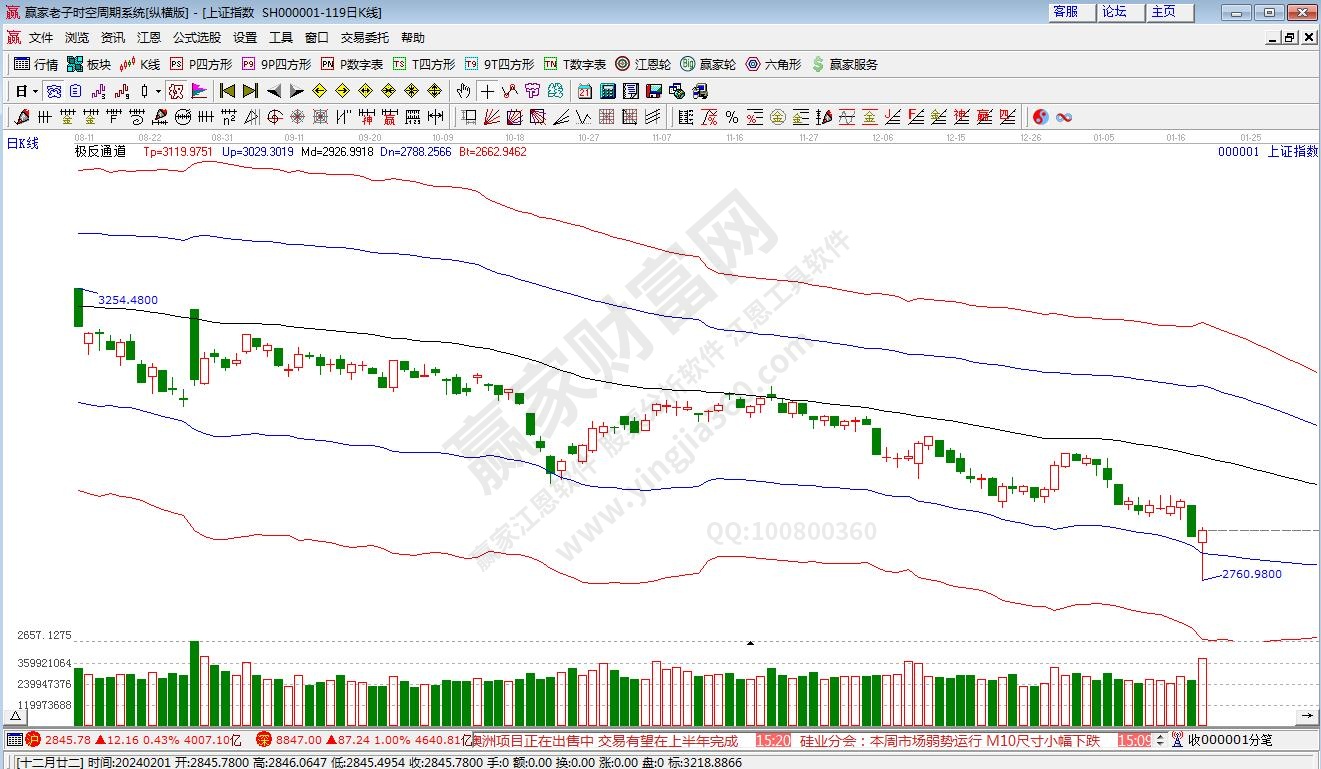Image resolution: width=1321 pixels, height=769 pixels.
Task: Click the horizontal scrollbar right arrow
Action: click(x=1307, y=716)
